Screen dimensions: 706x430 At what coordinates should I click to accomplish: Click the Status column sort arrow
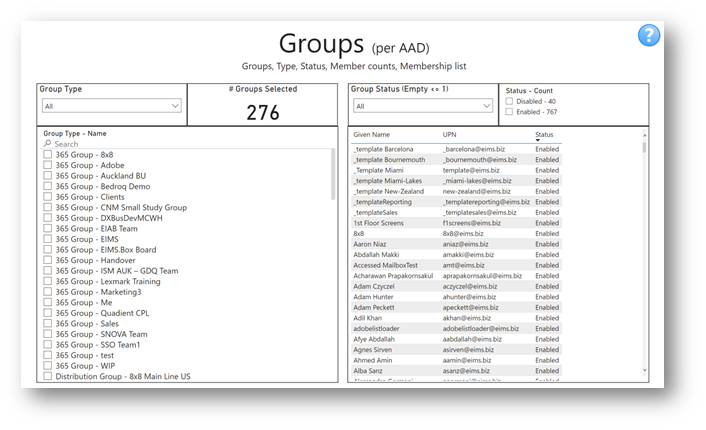538,140
